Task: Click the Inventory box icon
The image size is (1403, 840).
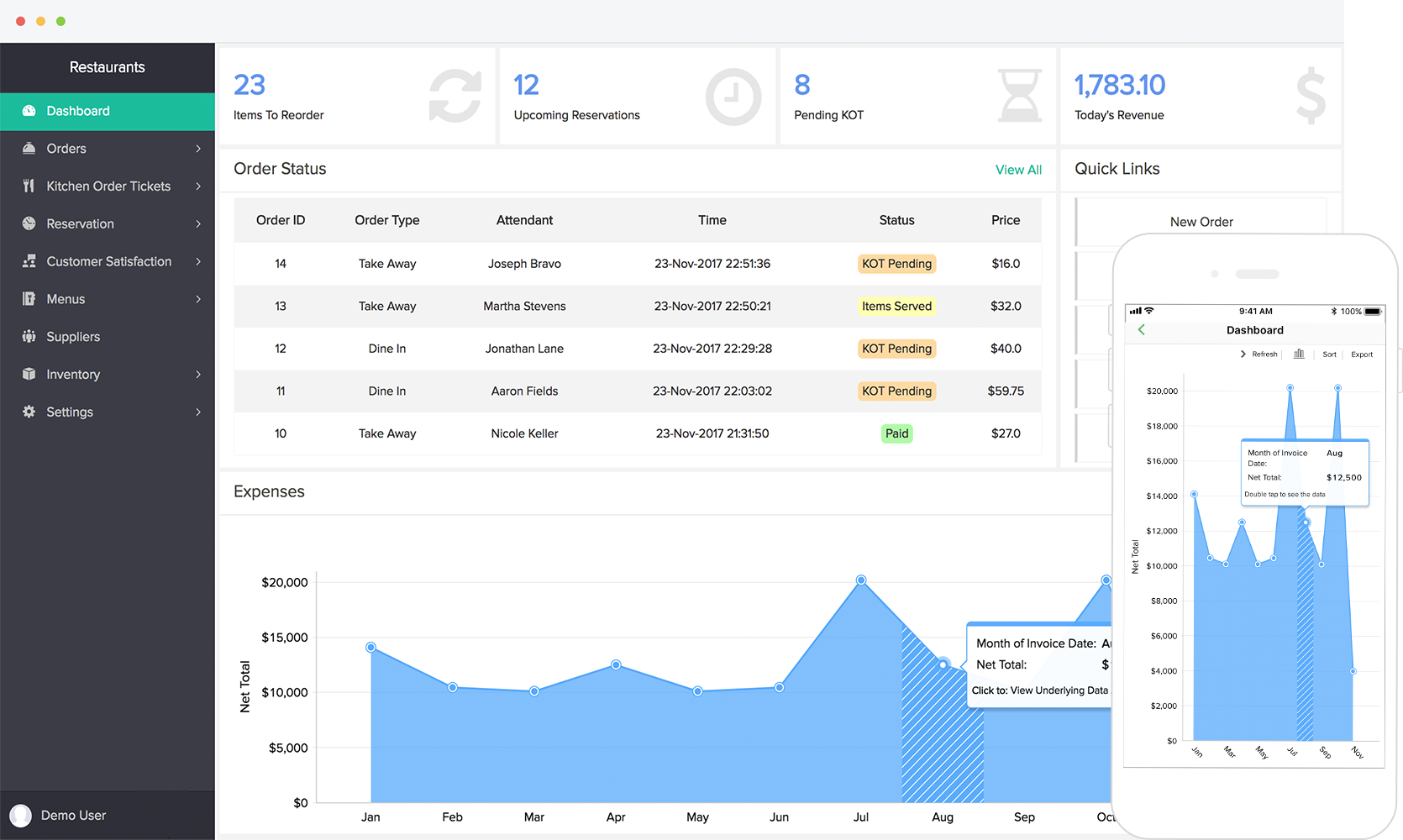Action: pos(29,375)
